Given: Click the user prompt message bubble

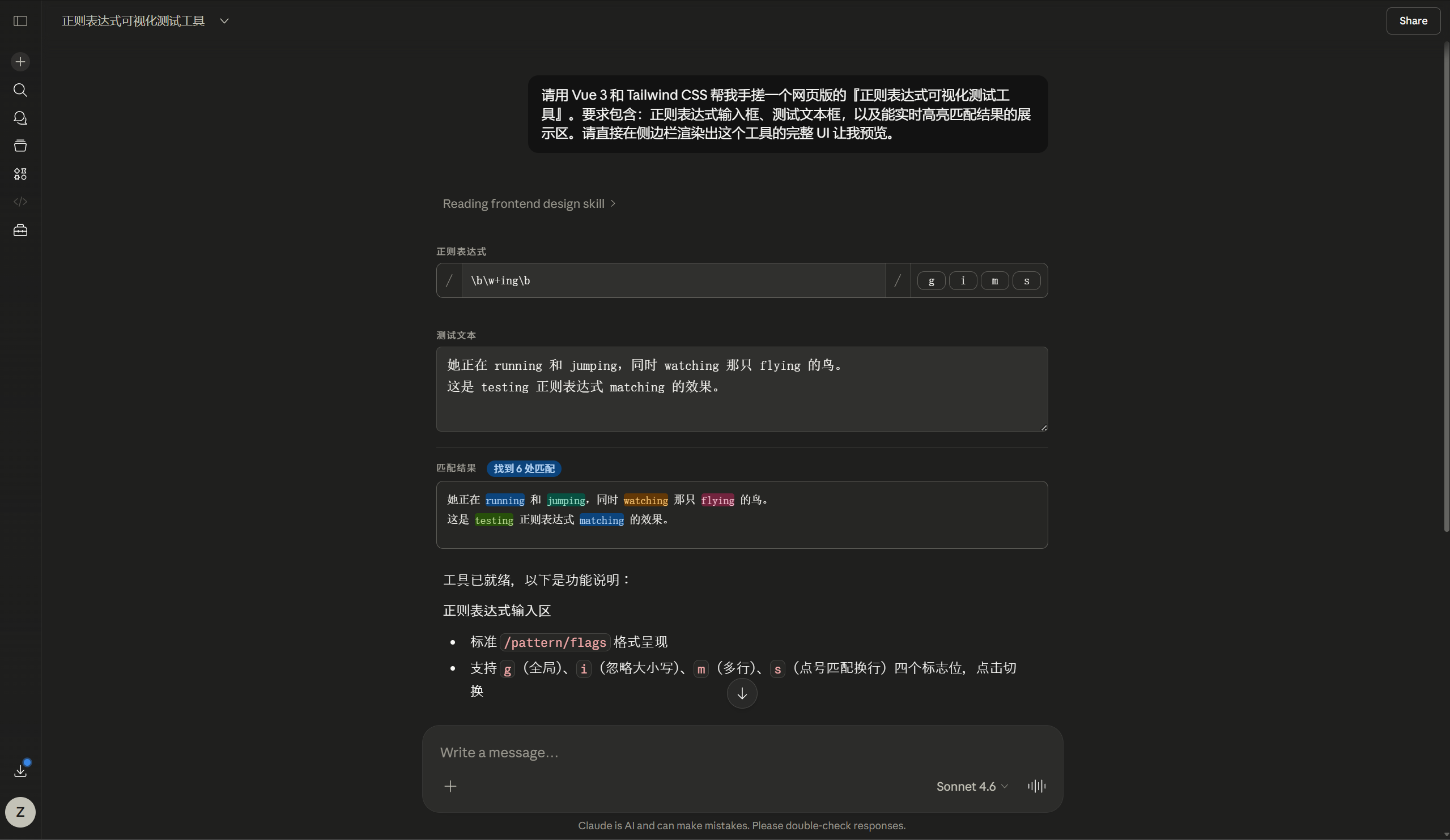Looking at the screenshot, I should pos(788,114).
